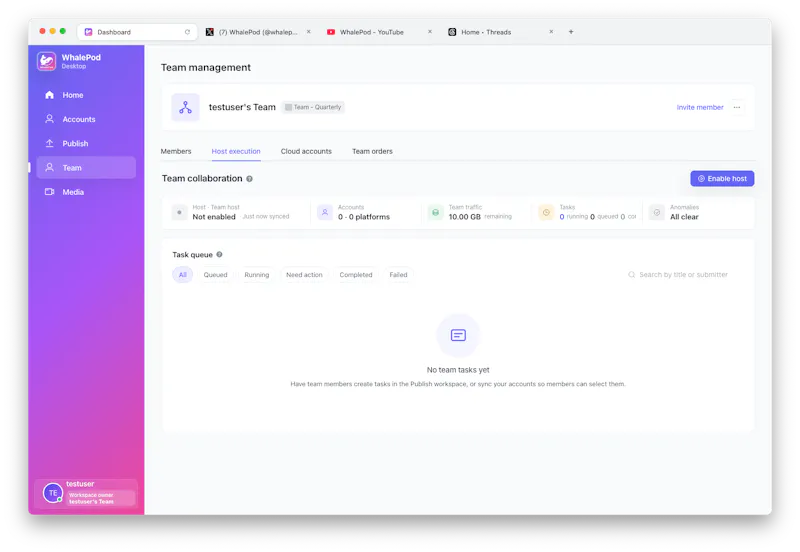Close the WhalePod - YouTube tab

(430, 32)
